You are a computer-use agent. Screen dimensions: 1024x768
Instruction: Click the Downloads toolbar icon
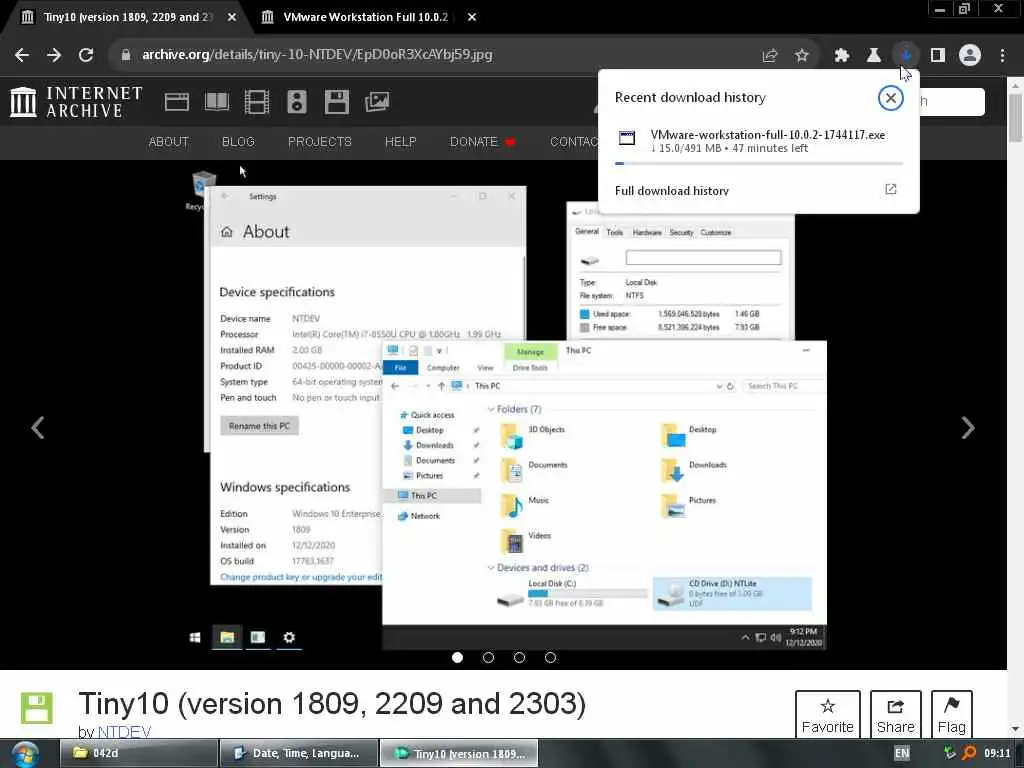pos(906,56)
